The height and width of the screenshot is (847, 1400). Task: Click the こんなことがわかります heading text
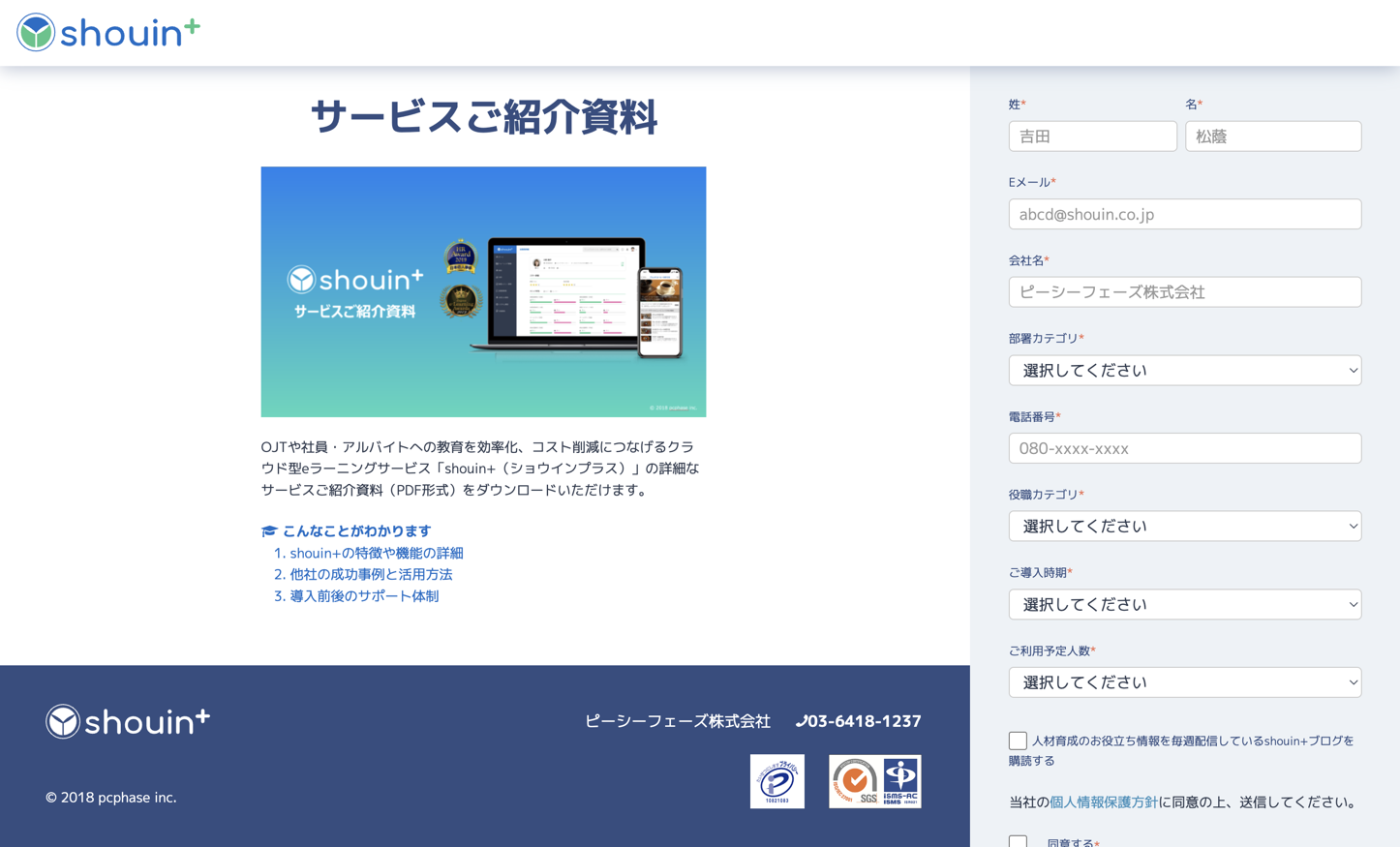(x=356, y=531)
